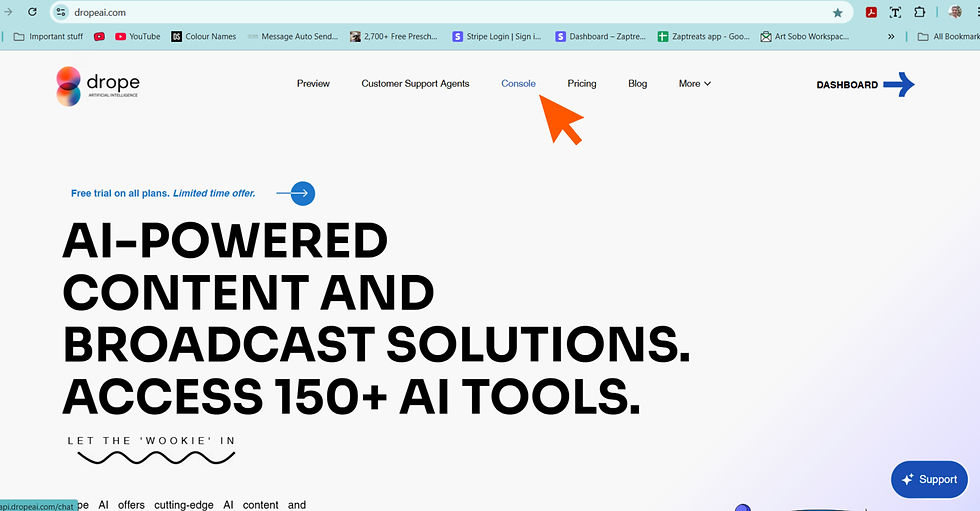Viewport: 980px width, 511px height.
Task: Reload the page with the refresh icon
Action: 32,12
